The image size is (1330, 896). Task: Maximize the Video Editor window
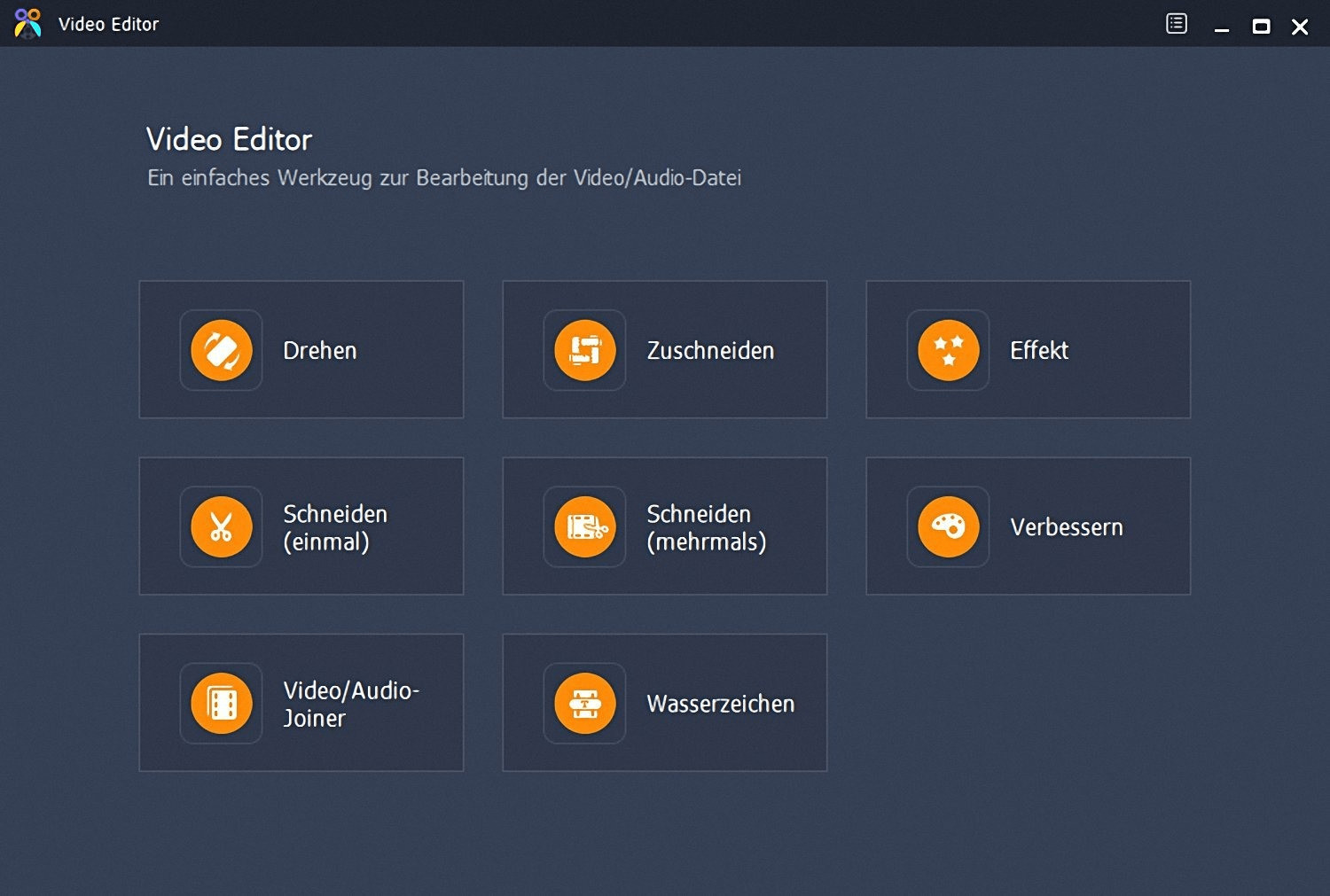pyautogui.click(x=1261, y=27)
